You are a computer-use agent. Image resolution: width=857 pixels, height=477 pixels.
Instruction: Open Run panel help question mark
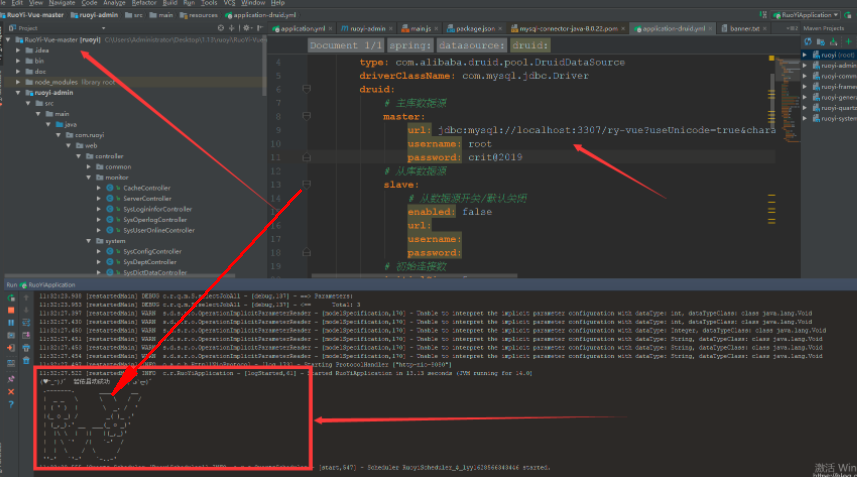point(11,404)
